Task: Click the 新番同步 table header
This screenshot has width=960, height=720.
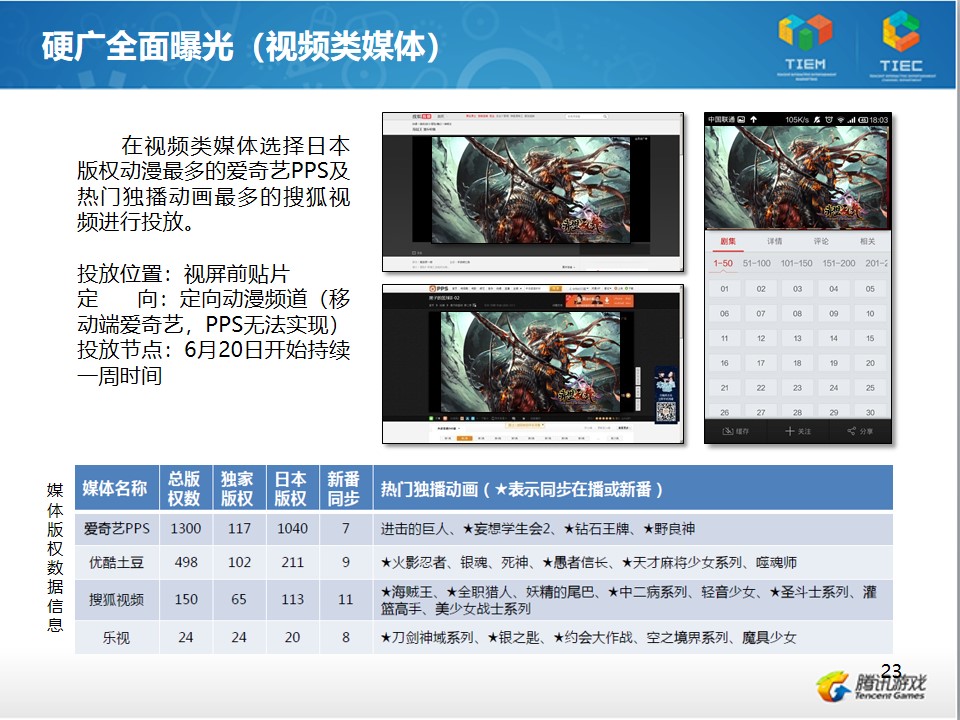Action: pyautogui.click(x=345, y=488)
